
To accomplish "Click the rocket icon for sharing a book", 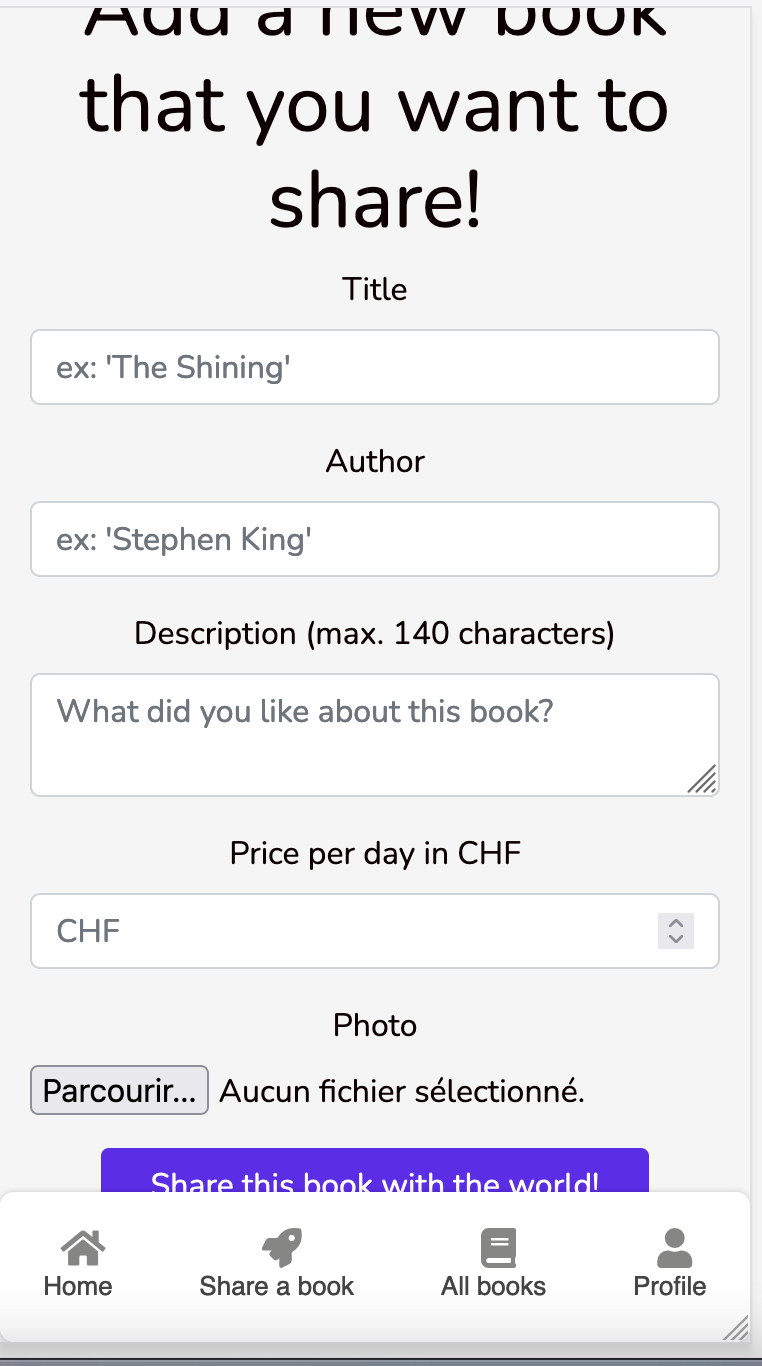I will click(x=280, y=1248).
